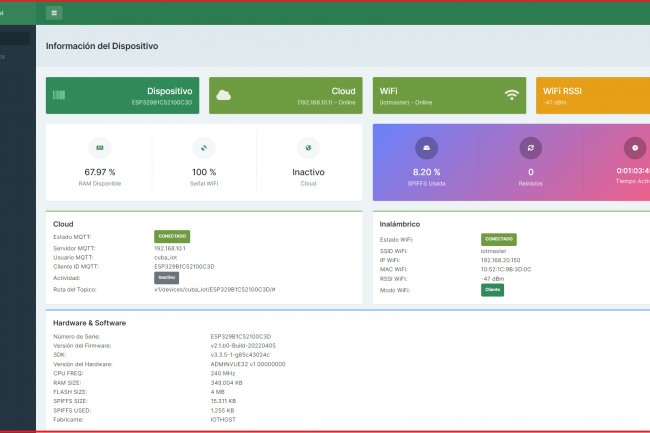This screenshot has width=650, height=433.
Task: Click the Información del Dispositivo heading
Action: pos(102,46)
